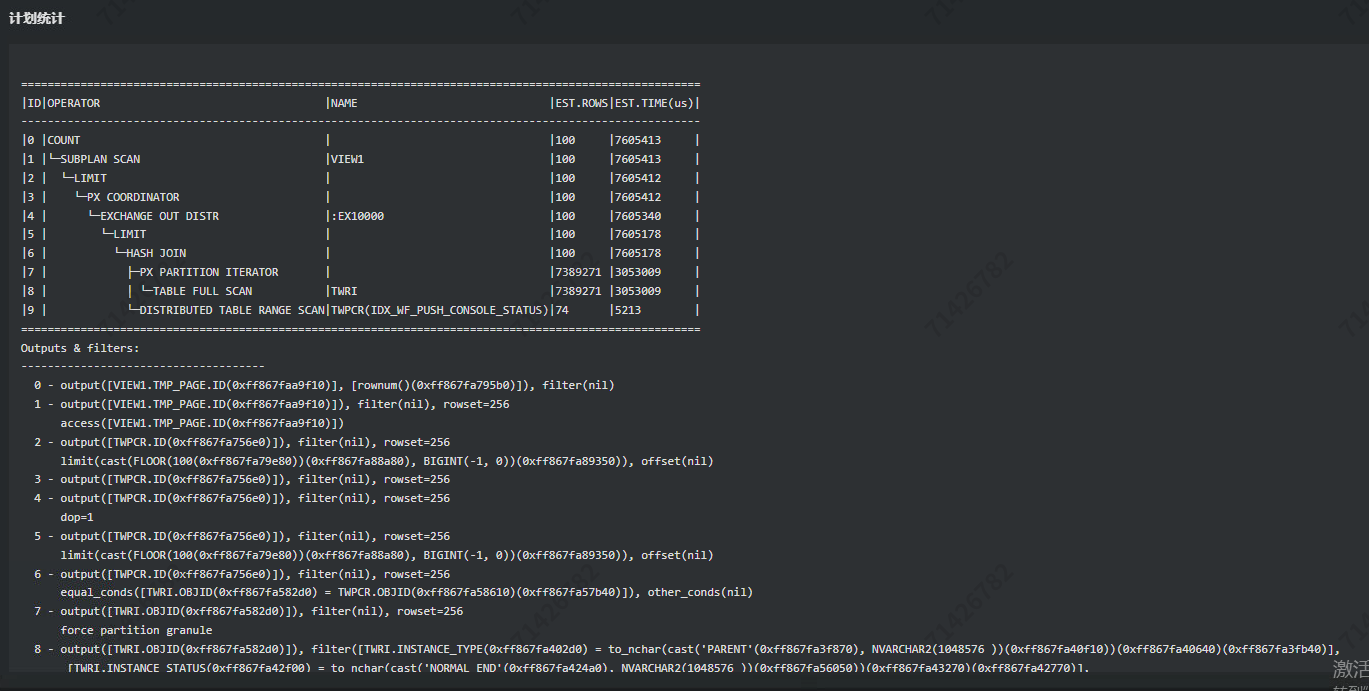Click the TWPCR(IDX_WF_PUSH_CONSOLE_STATUS) index name
The width and height of the screenshot is (1369, 691).
(439, 310)
